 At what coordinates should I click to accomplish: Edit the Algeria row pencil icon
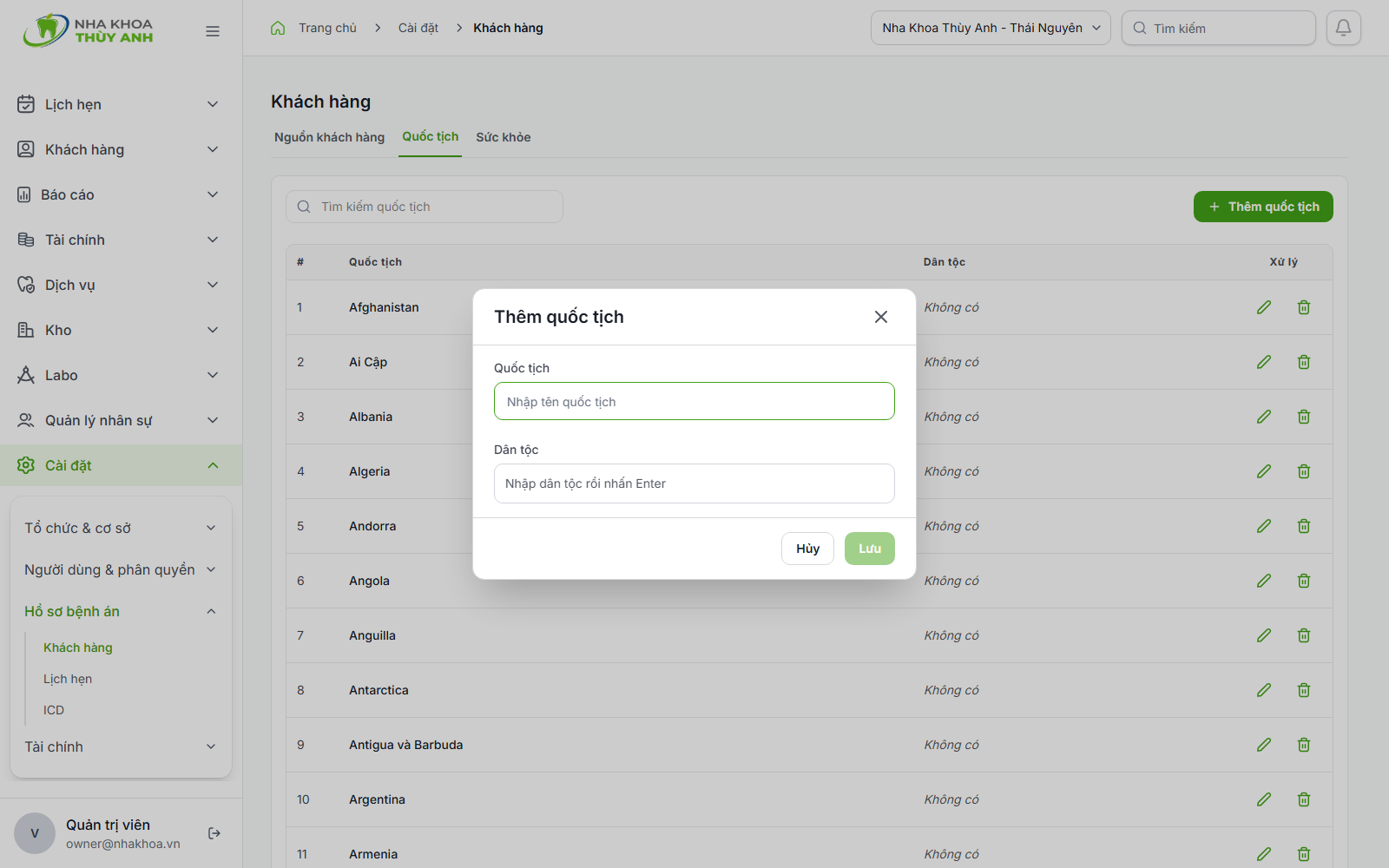1264,471
